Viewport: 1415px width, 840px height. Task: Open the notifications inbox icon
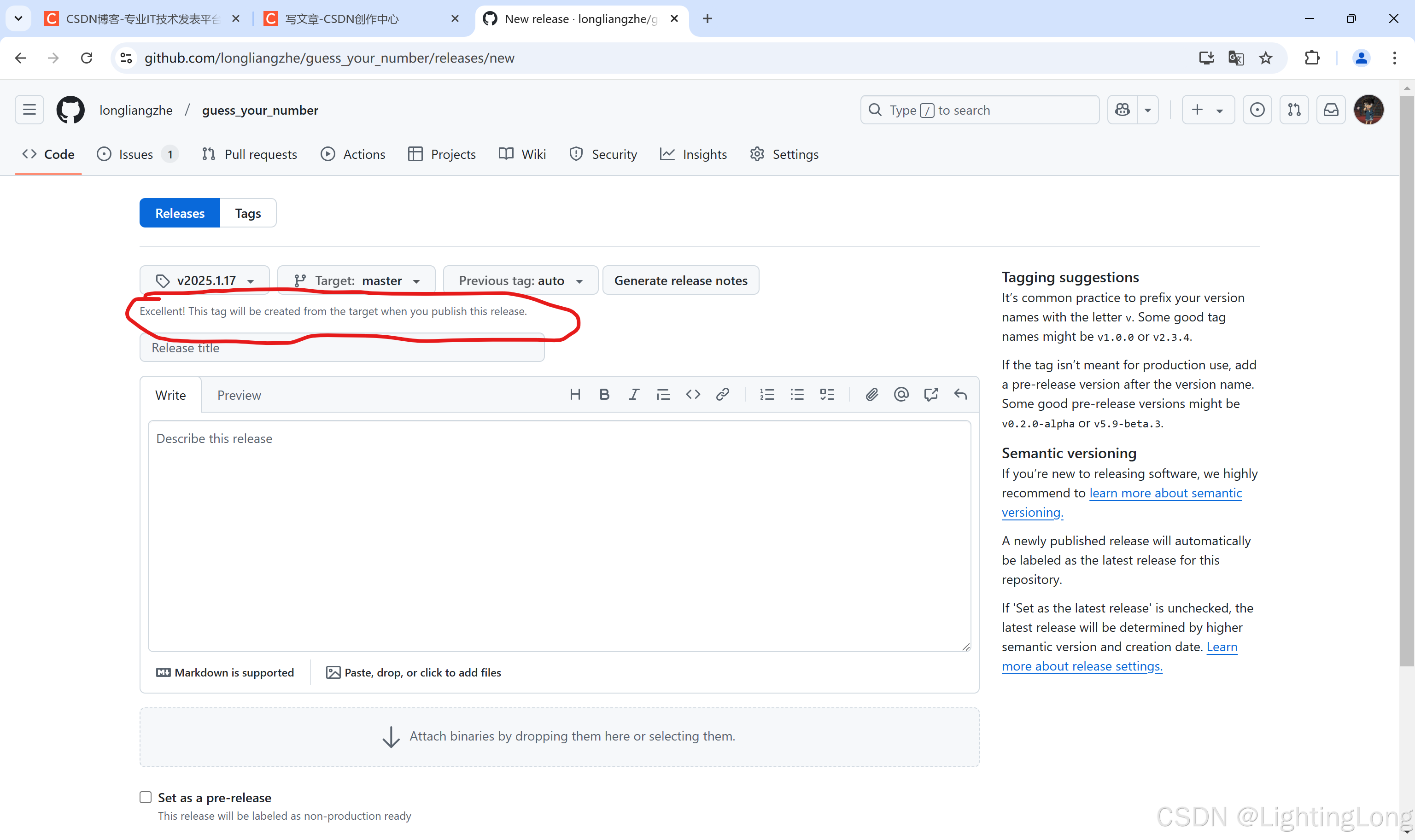(1331, 110)
